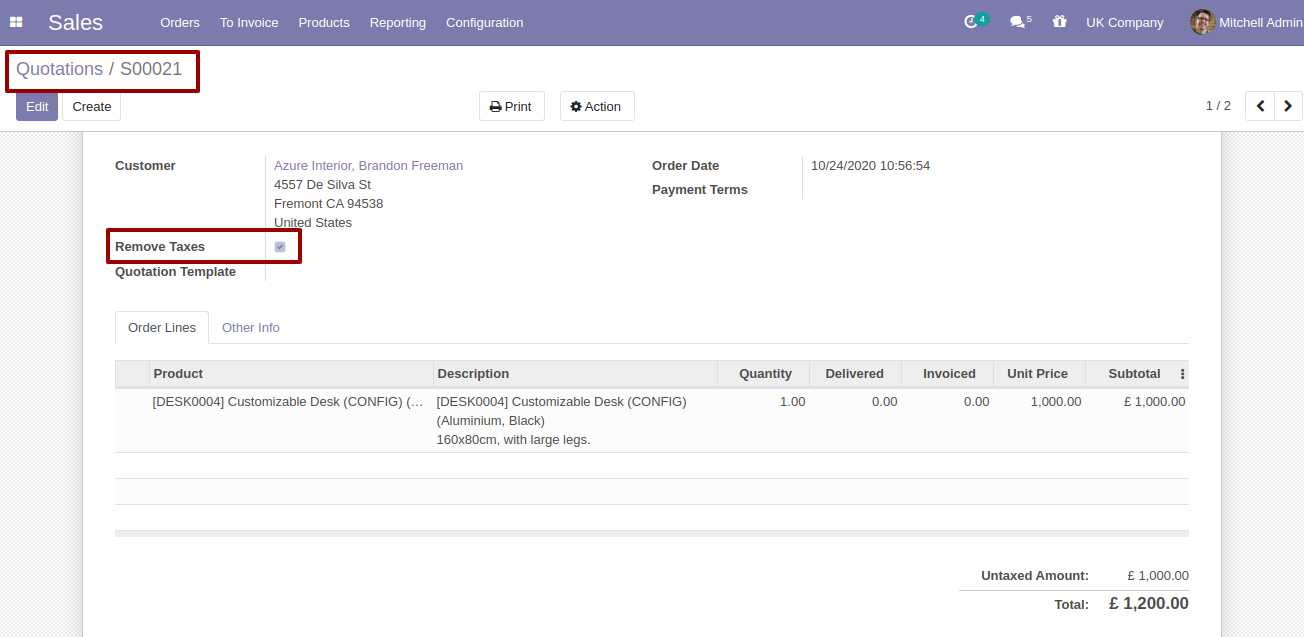The width and height of the screenshot is (1304, 637).
Task: Click the Untaxed Amount value
Action: pos(1158,576)
